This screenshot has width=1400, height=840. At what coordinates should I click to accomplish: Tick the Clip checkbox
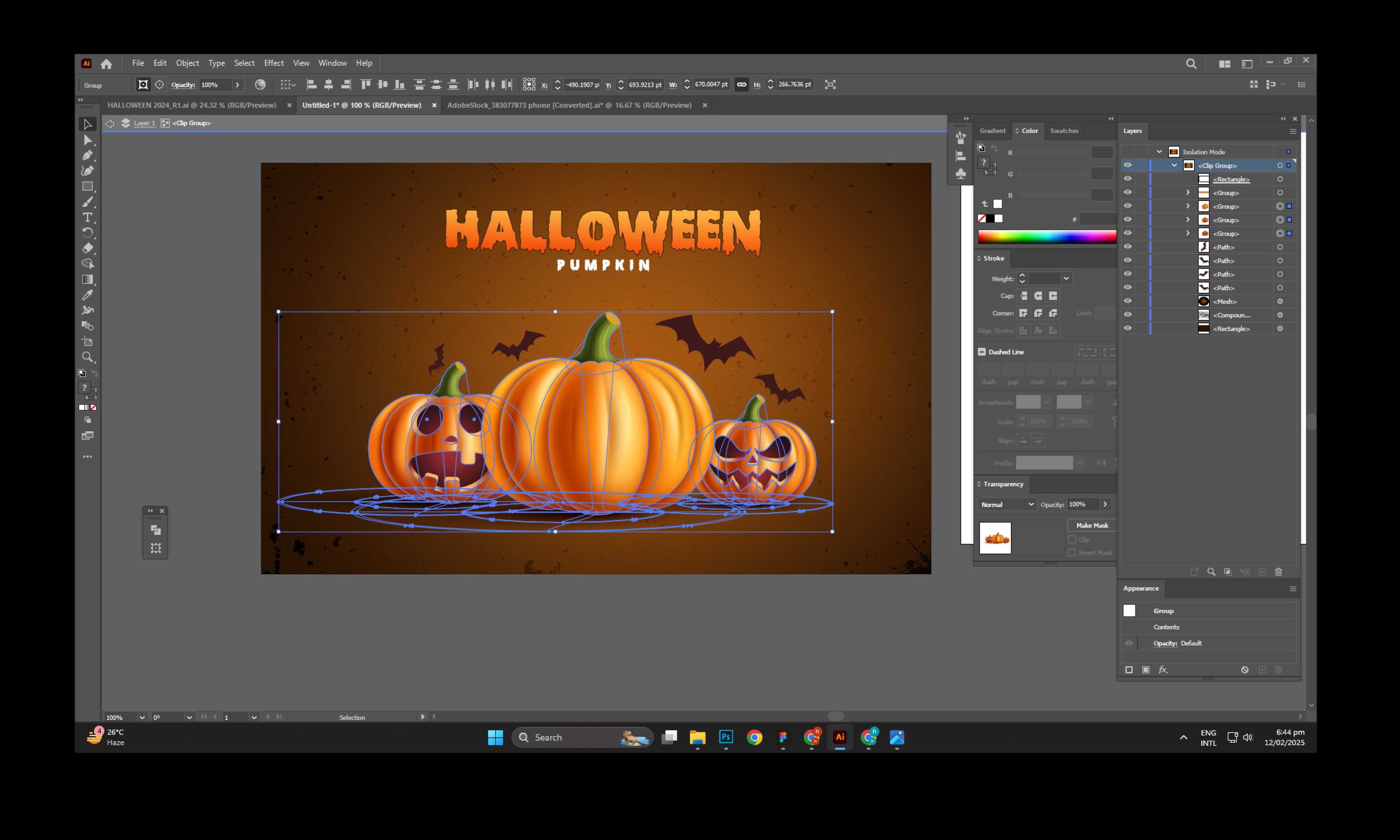coord(1072,540)
